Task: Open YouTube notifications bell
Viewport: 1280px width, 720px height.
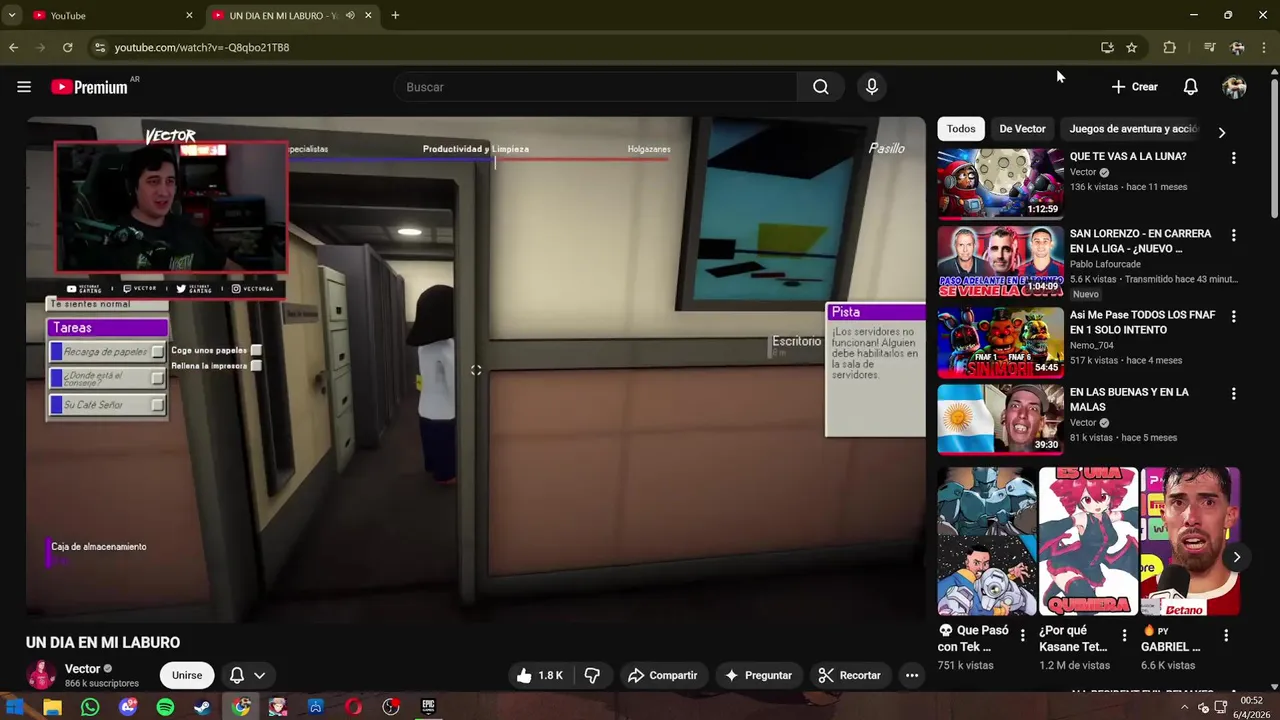Action: pyautogui.click(x=1190, y=87)
